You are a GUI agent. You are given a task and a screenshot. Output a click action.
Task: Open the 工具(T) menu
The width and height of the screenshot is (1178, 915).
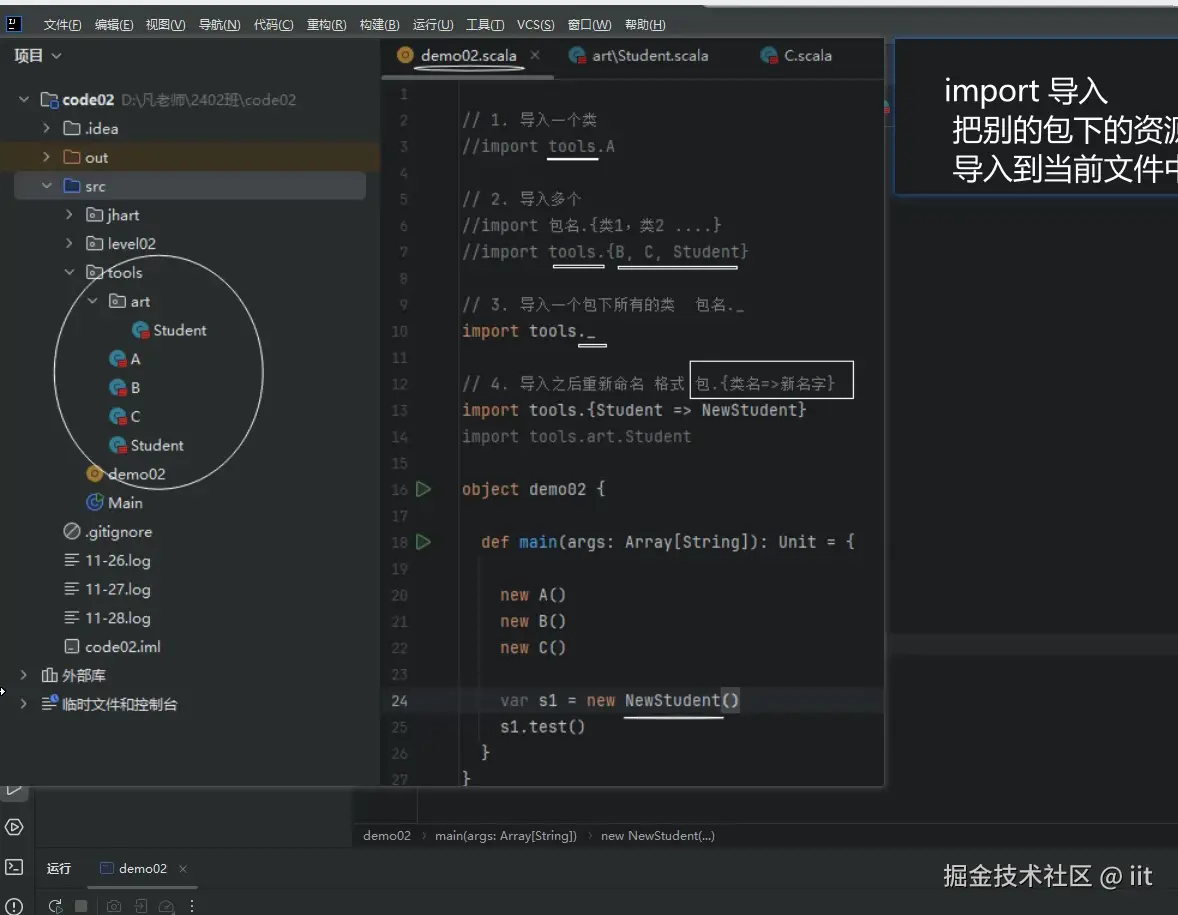[x=485, y=25]
